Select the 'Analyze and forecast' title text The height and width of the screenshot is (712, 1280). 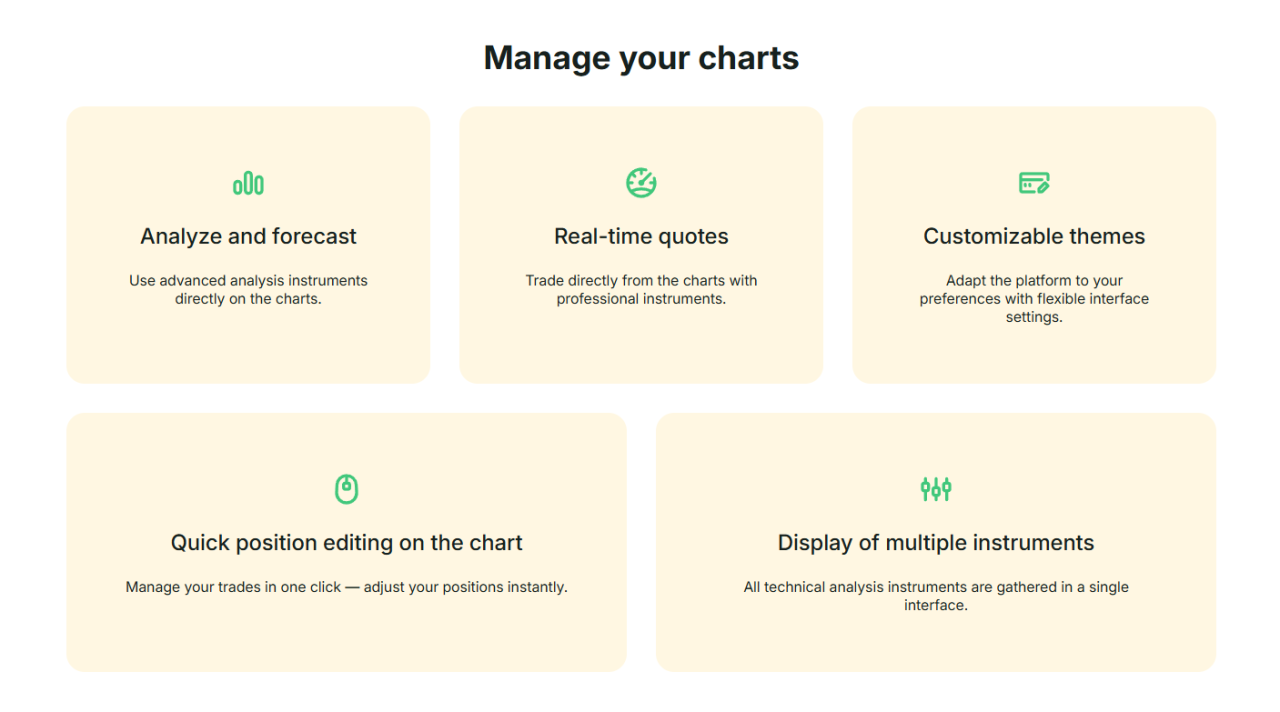coord(248,237)
